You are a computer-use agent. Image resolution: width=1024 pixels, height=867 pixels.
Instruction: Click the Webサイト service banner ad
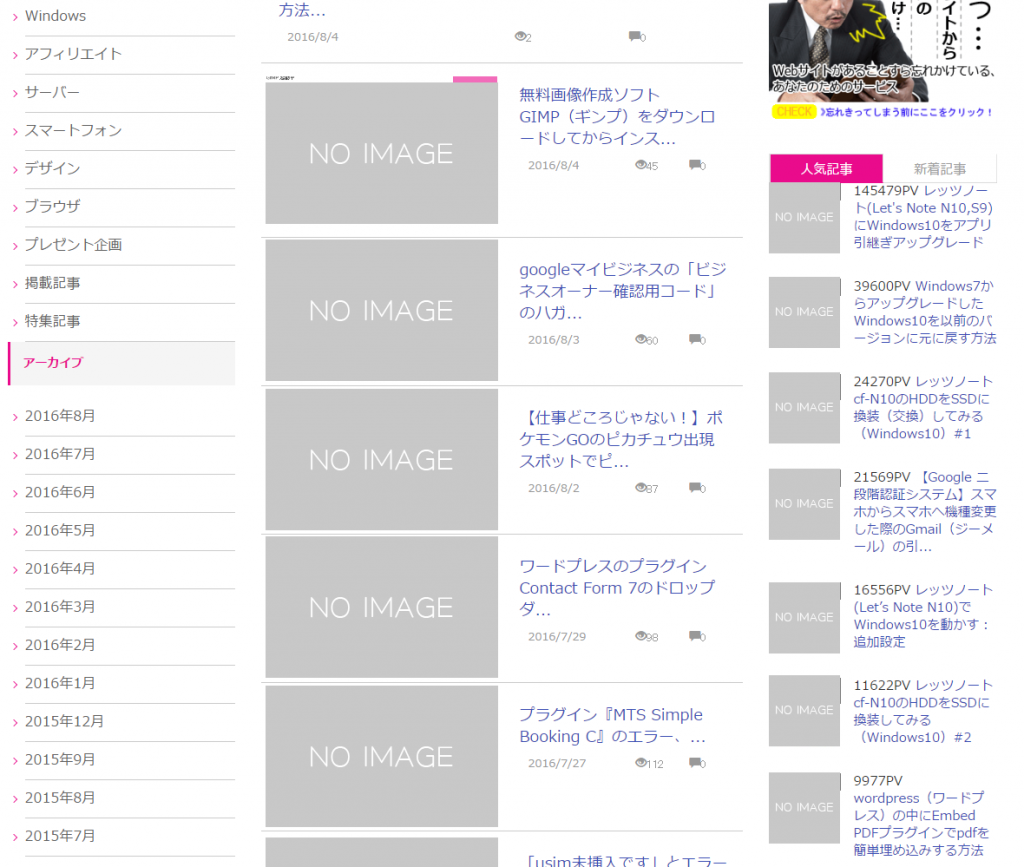pyautogui.click(x=882, y=59)
